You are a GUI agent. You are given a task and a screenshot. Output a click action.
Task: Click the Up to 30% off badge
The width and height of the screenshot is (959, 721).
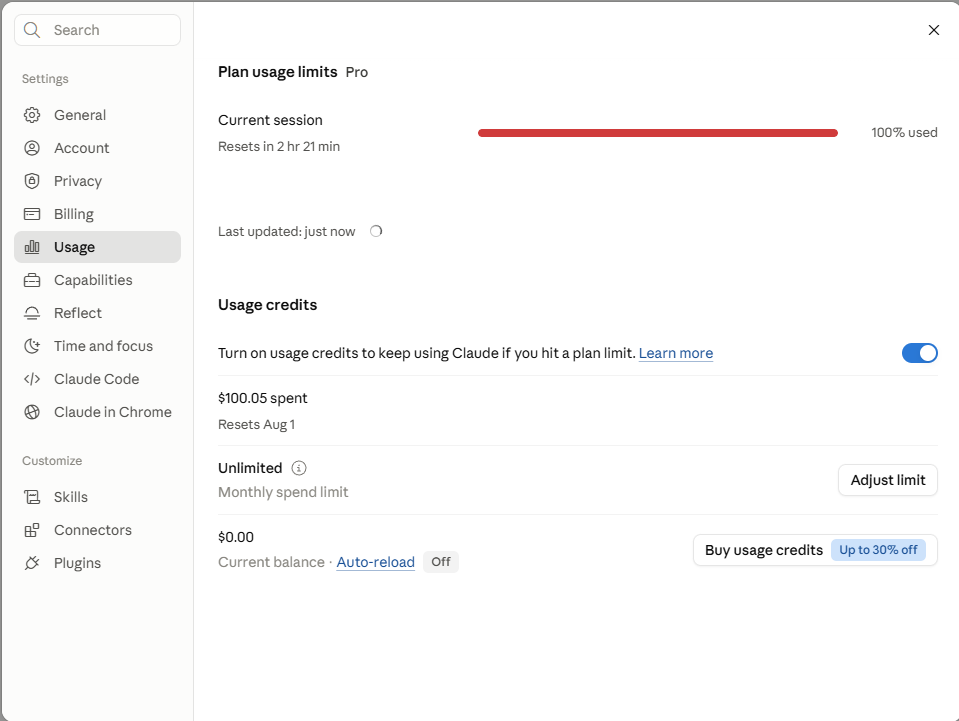878,550
